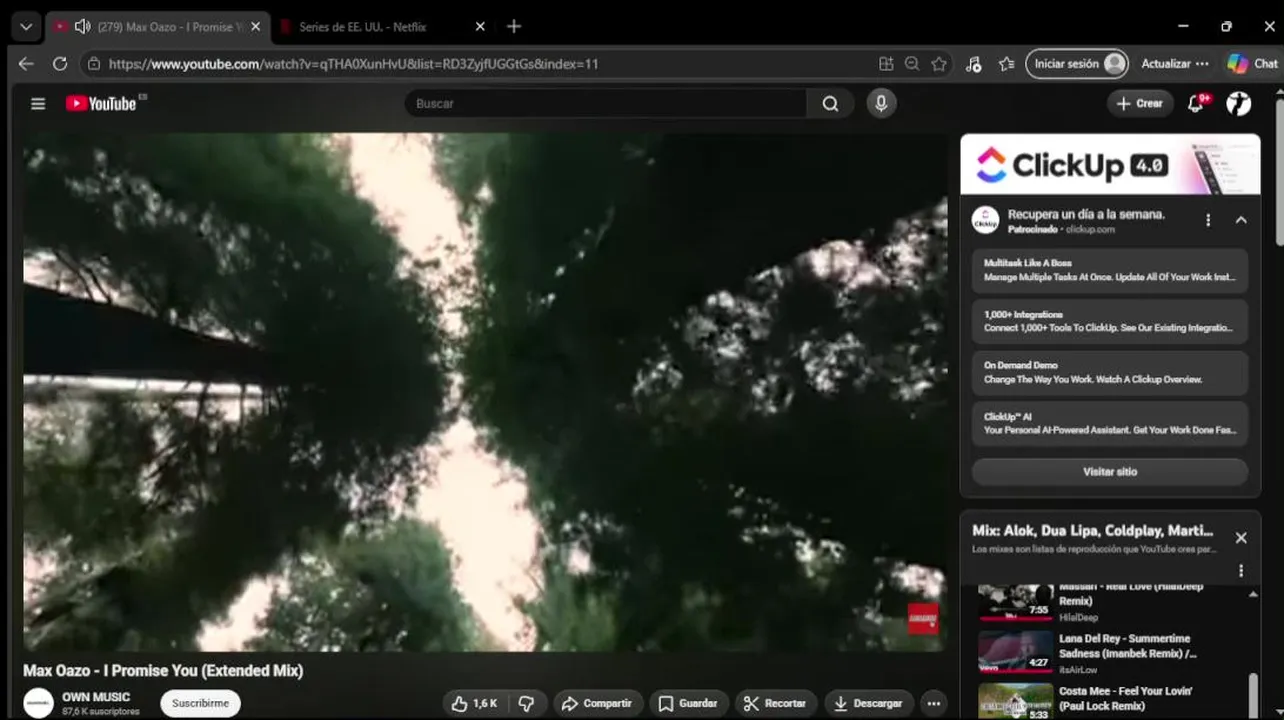Image resolution: width=1284 pixels, height=720 pixels.
Task: Click the page vertical scrollbar
Action: [1279, 170]
